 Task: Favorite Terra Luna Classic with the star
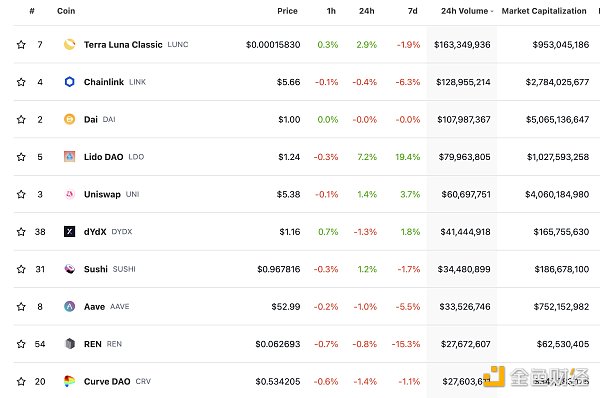point(21,45)
